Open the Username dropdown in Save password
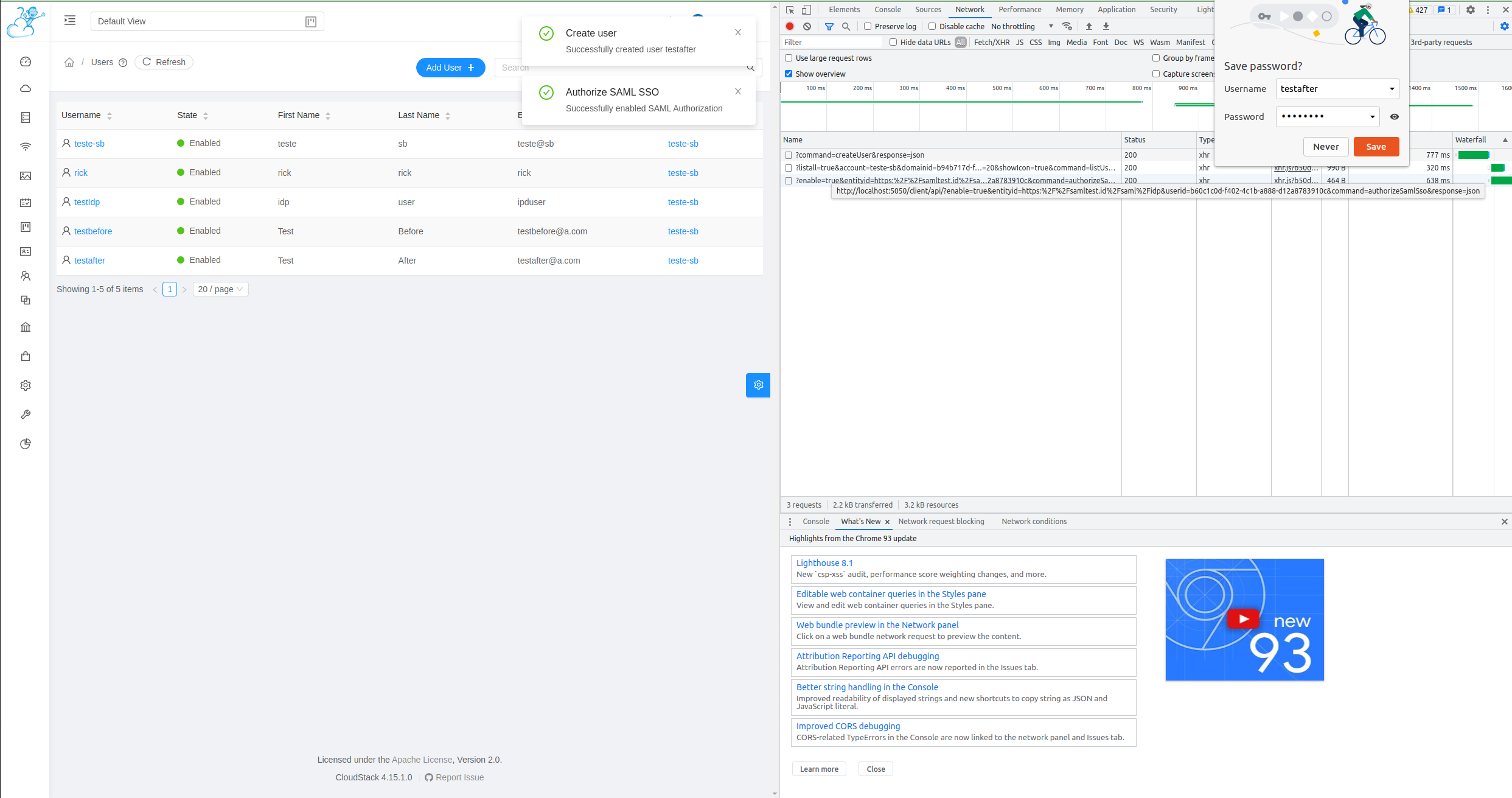This screenshot has height=798, width=1512. [1392, 89]
